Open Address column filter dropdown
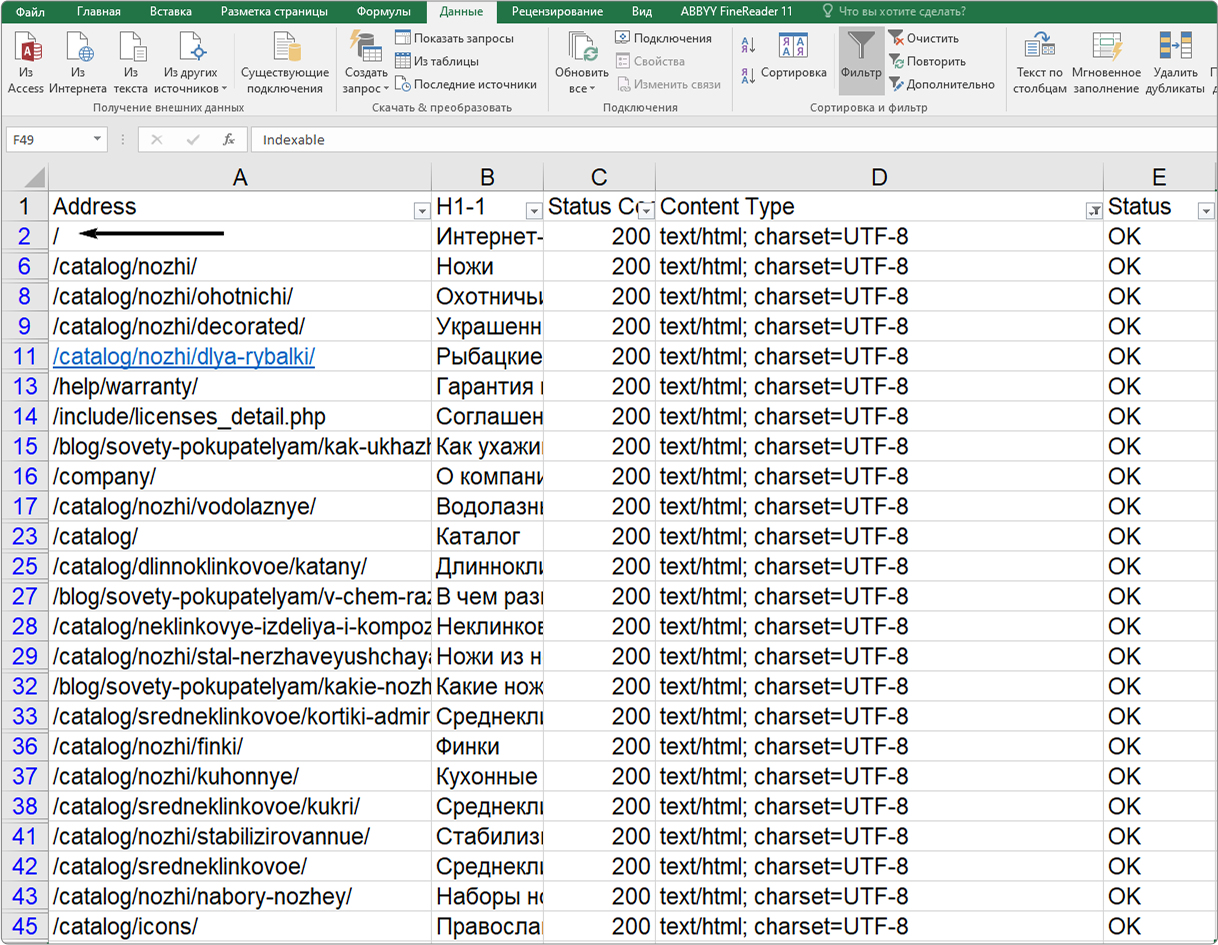This screenshot has width=1218, height=945. tap(421, 211)
